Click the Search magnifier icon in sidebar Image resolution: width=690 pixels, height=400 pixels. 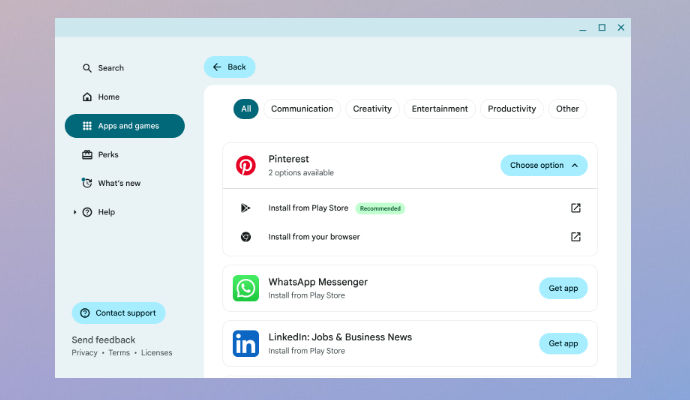pyautogui.click(x=87, y=68)
